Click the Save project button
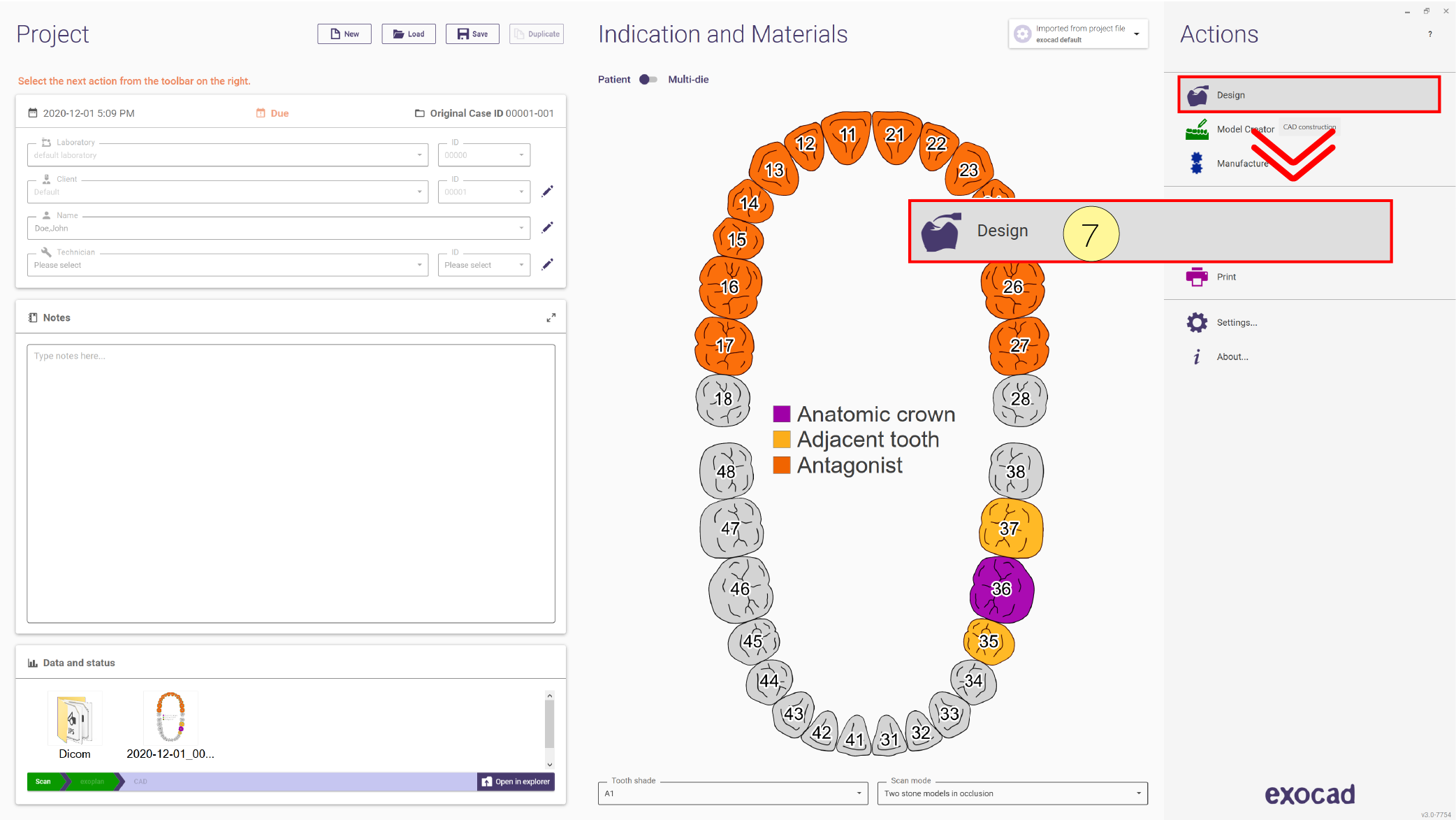The width and height of the screenshot is (1456, 820). click(473, 34)
